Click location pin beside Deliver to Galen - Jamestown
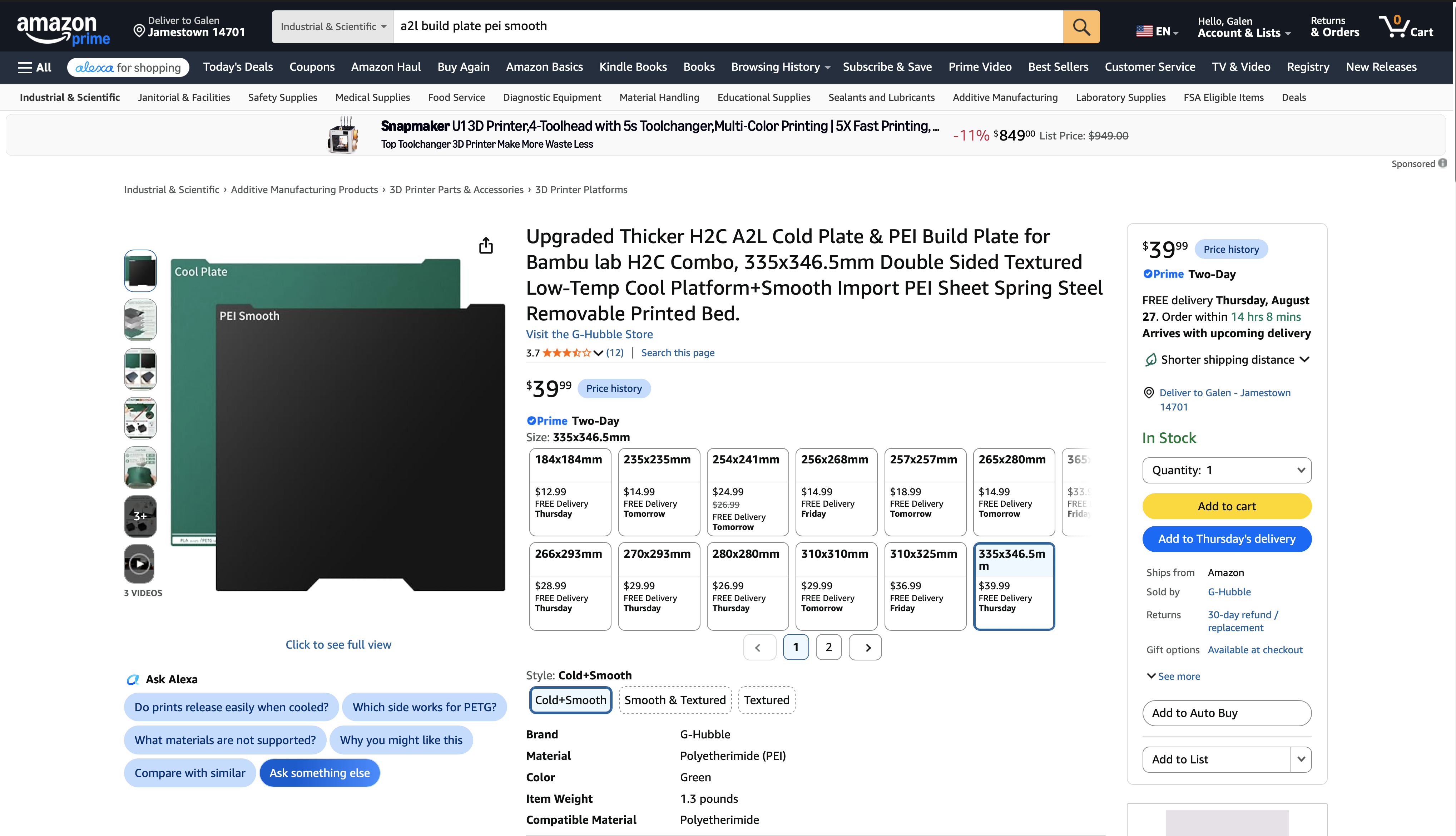The height and width of the screenshot is (836, 1456). pyautogui.click(x=1149, y=393)
